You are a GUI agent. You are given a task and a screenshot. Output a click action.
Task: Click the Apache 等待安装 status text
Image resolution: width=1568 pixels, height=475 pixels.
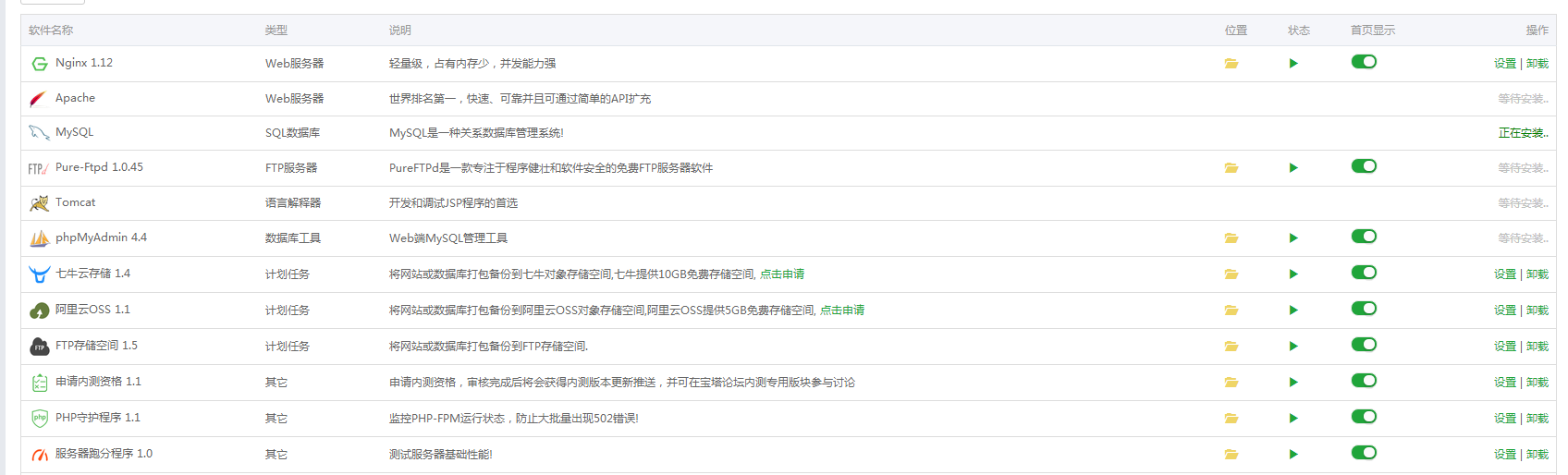1524,99
